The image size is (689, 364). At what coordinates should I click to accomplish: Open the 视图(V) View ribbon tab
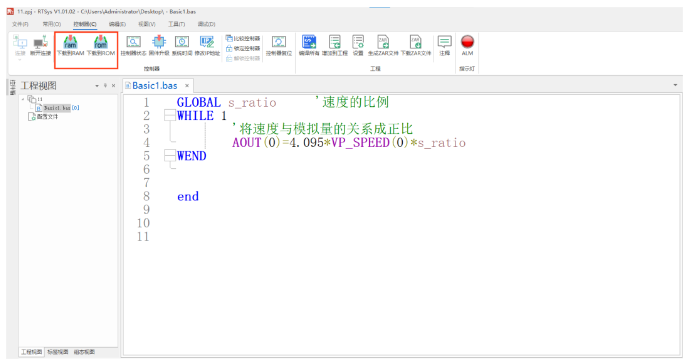tap(147, 24)
